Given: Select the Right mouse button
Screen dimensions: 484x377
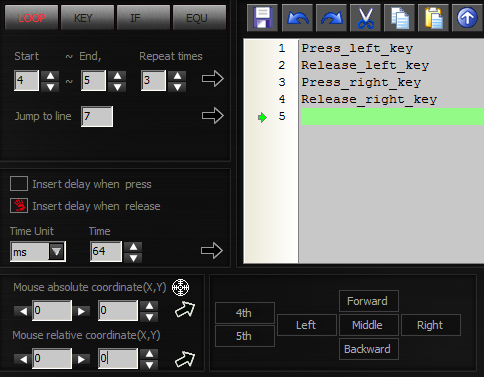Looking at the screenshot, I should [431, 325].
